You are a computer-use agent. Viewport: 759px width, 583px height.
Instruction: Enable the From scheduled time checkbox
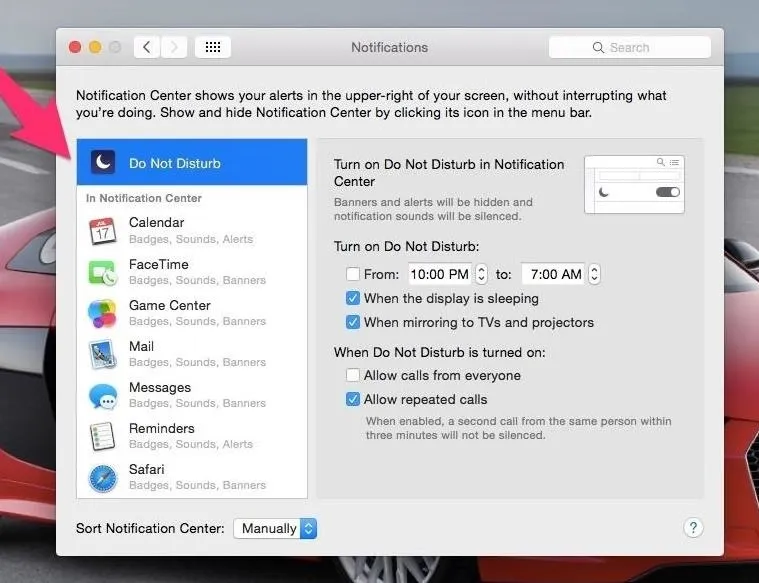click(x=353, y=274)
